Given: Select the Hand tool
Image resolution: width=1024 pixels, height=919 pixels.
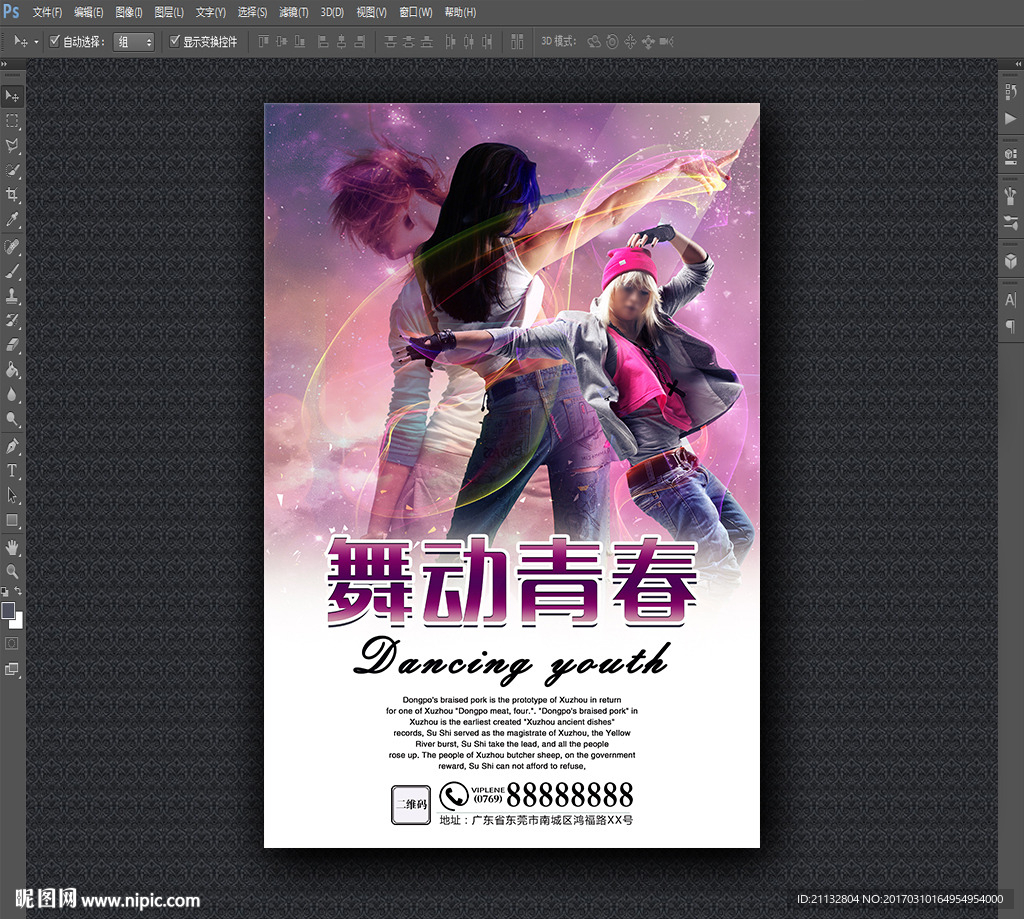Looking at the screenshot, I should pos(12,547).
